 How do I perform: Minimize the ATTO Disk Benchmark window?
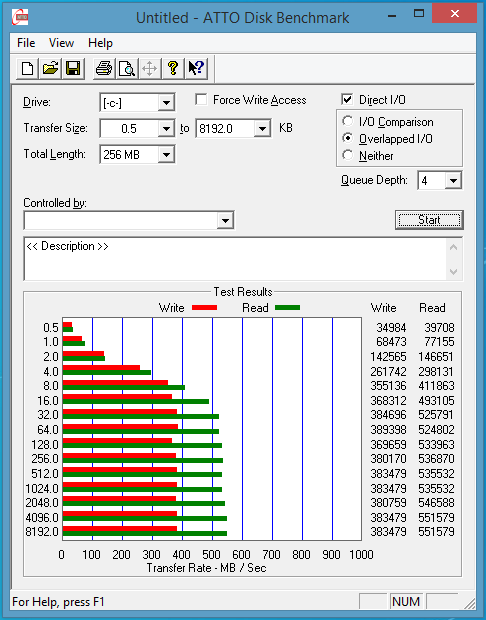click(392, 15)
